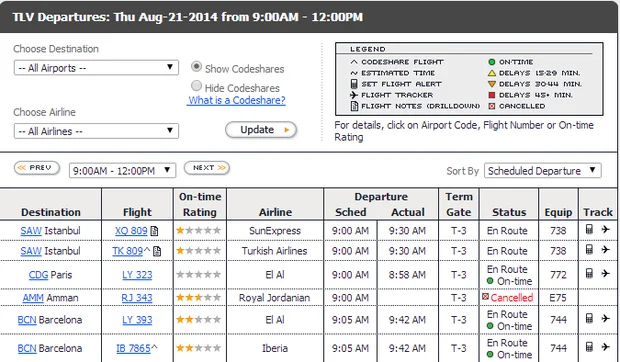Click on-time green dot for IB 7865

click(x=490, y=354)
